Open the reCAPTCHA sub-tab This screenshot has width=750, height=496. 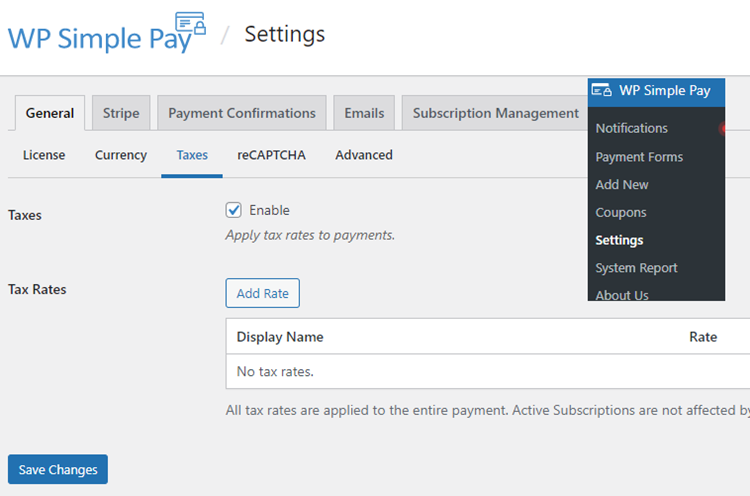pyautogui.click(x=271, y=155)
